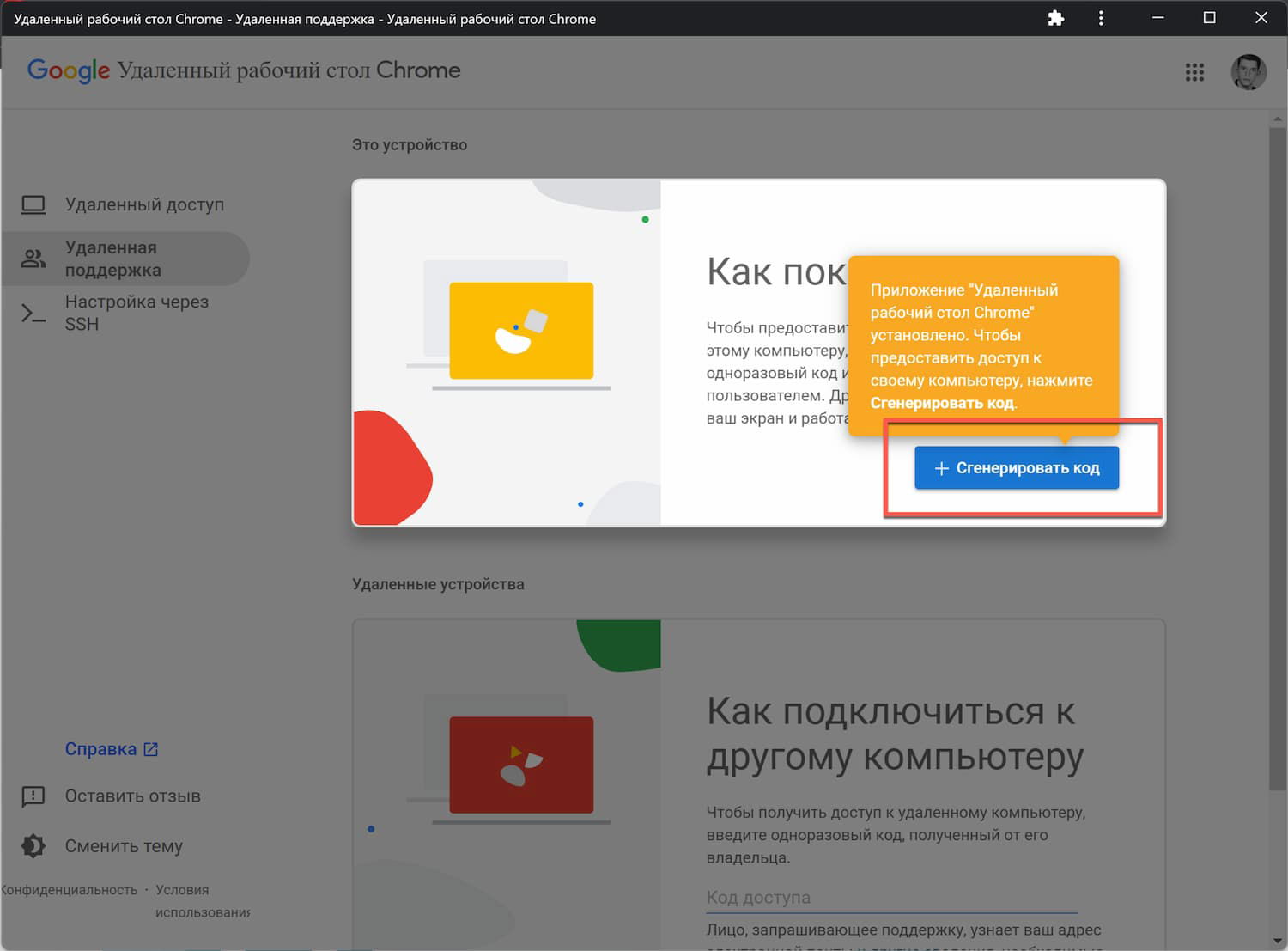Open the Google apps grid

(x=1194, y=73)
